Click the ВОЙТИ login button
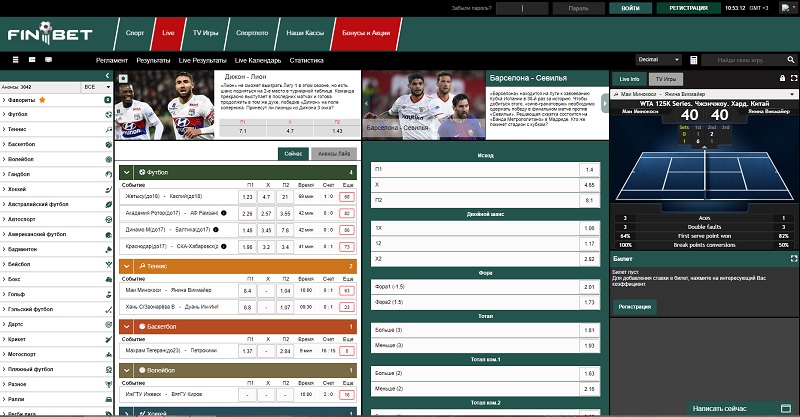This screenshot has height=417, width=800. pyautogui.click(x=631, y=8)
